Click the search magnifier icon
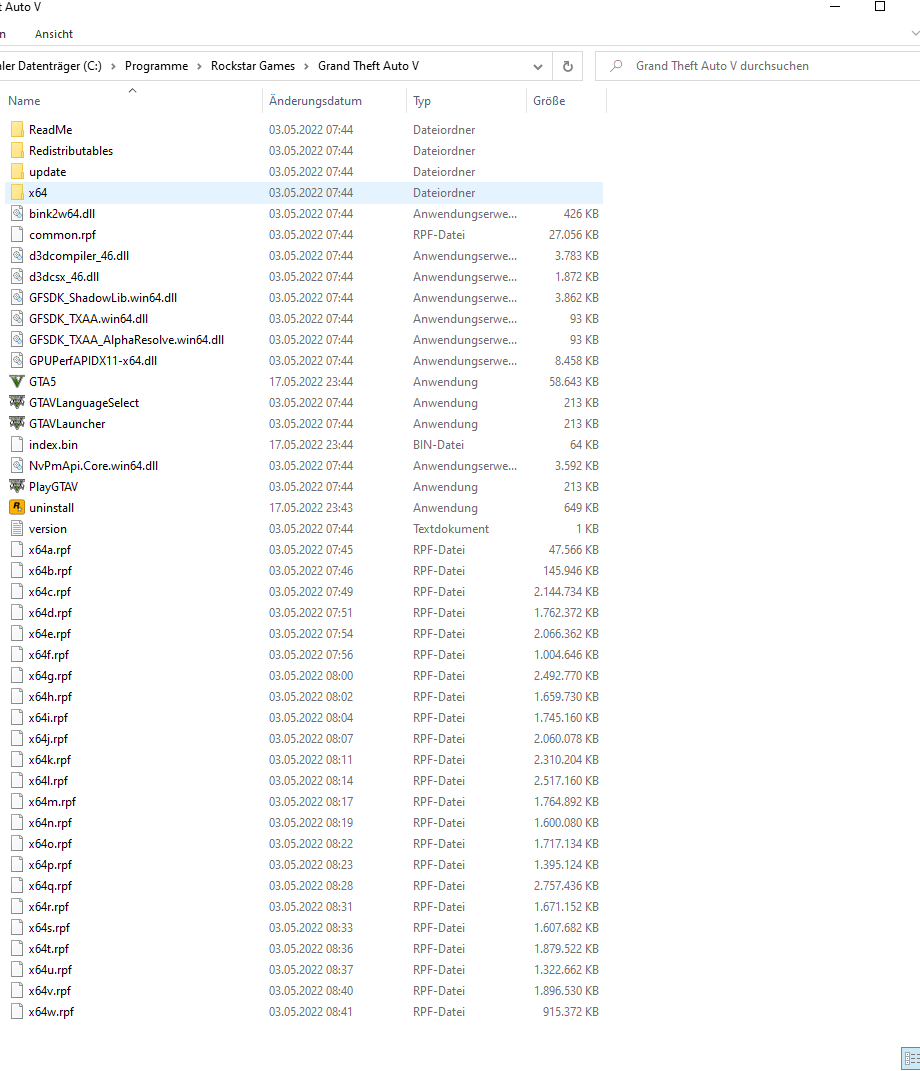Screen dimensions: 920x1071 pyautogui.click(x=616, y=66)
